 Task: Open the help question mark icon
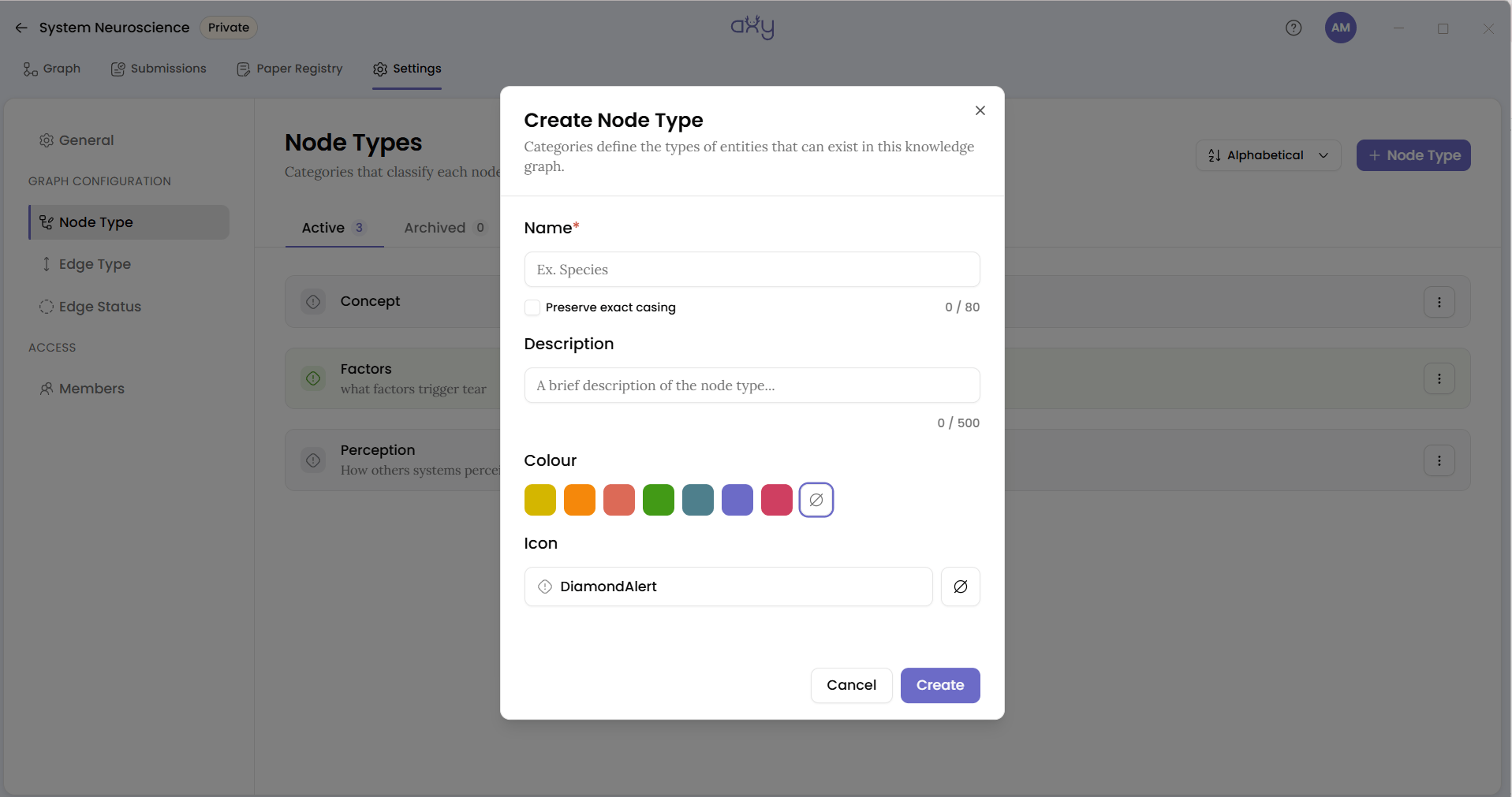(x=1294, y=28)
